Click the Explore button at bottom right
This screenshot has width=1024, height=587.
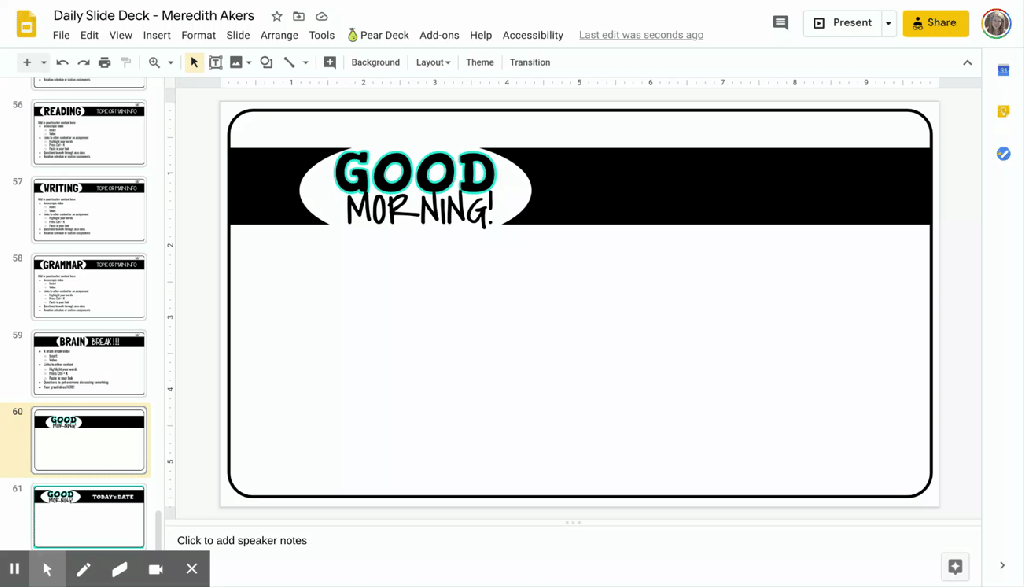tap(955, 567)
